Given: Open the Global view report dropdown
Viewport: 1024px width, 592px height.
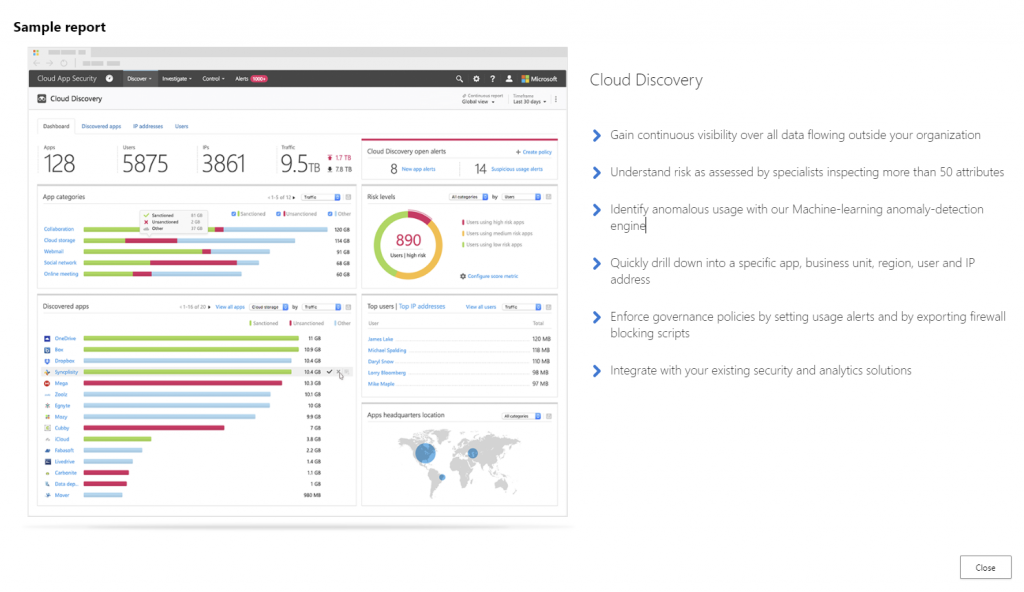Looking at the screenshot, I should (478, 102).
